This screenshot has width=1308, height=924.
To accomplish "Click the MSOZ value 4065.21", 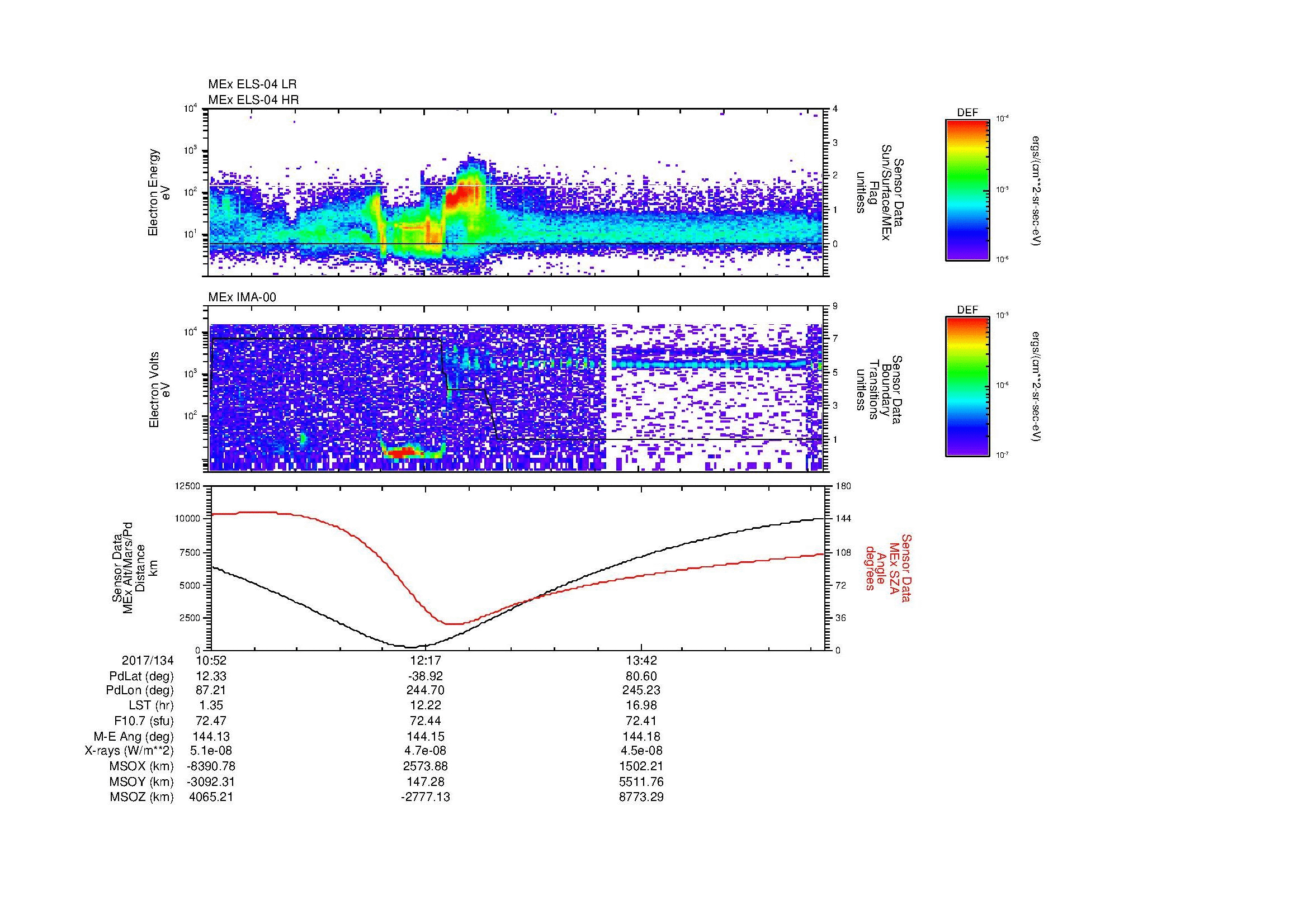I will [211, 797].
